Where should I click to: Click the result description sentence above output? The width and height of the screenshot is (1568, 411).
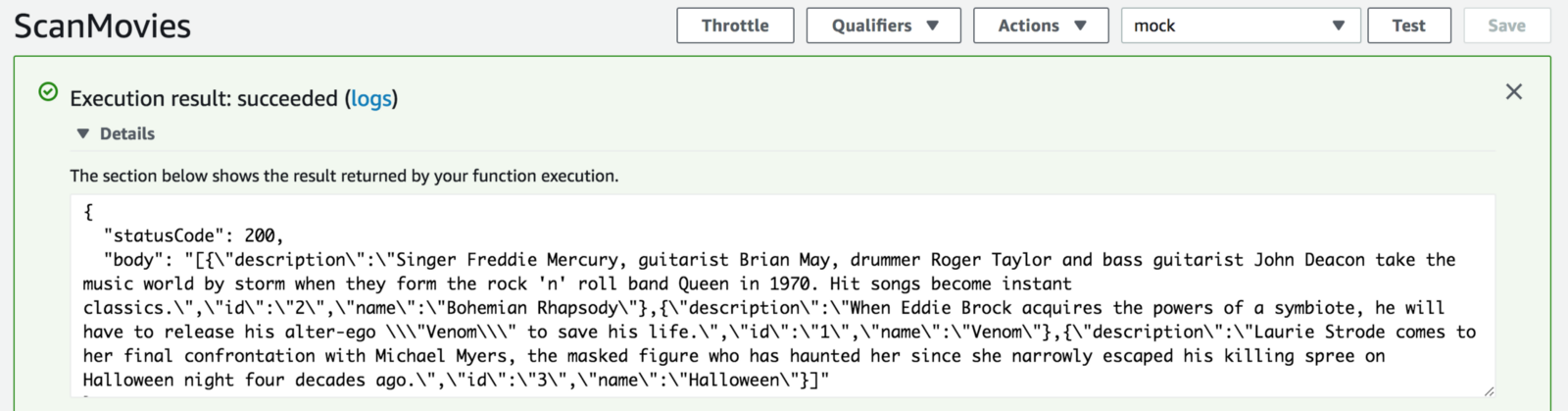344,177
